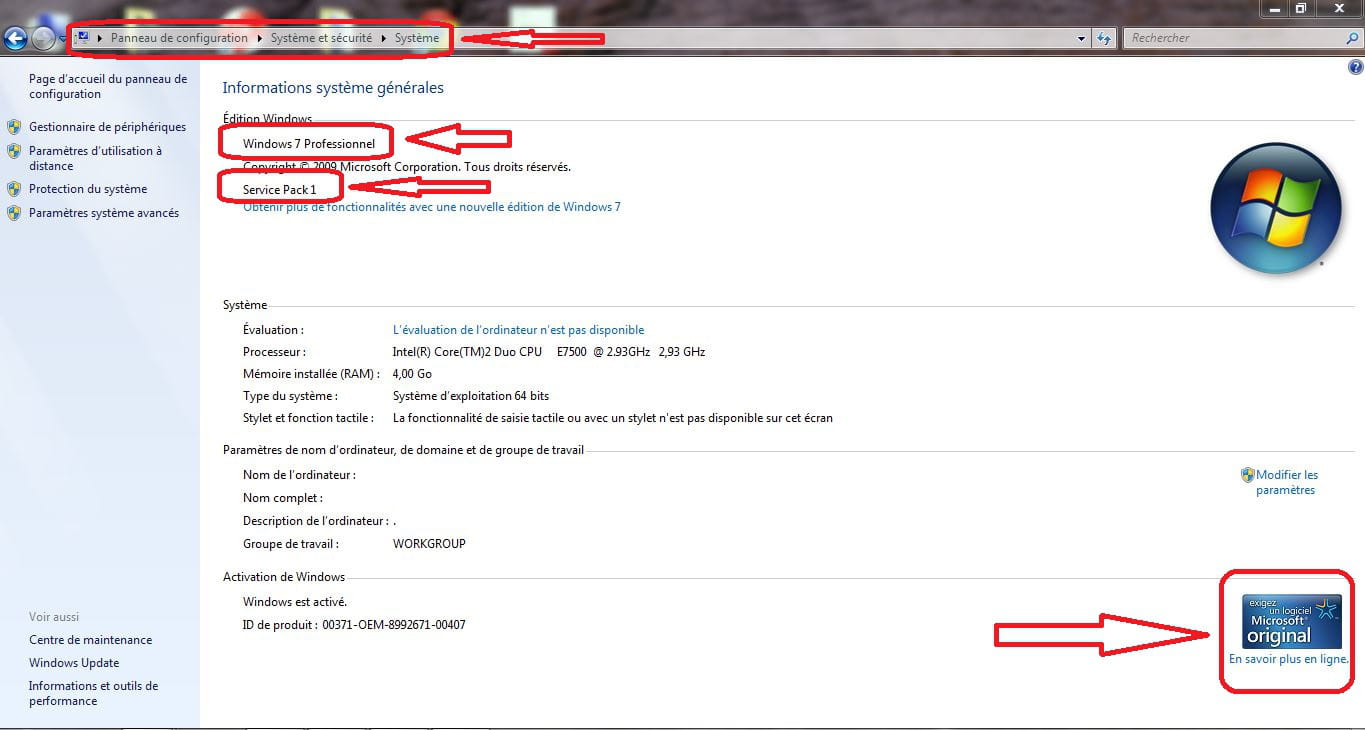Screen dimensions: 1365x730
Task: Click the shield icon beside Gestionnaire de périphériques
Action: [14, 127]
